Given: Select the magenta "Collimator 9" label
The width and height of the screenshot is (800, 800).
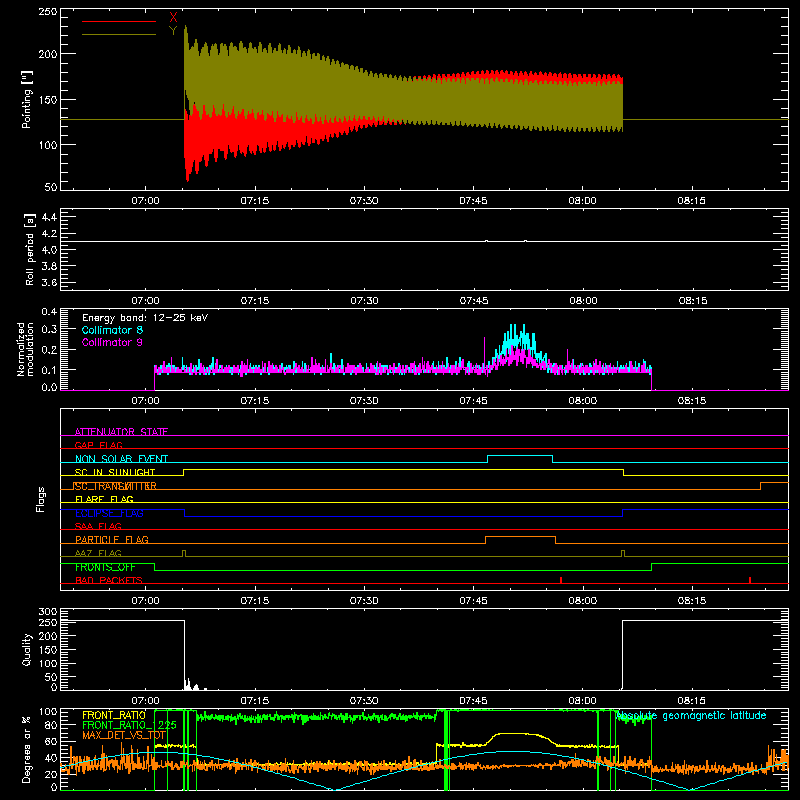Looking at the screenshot, I should click(112, 342).
